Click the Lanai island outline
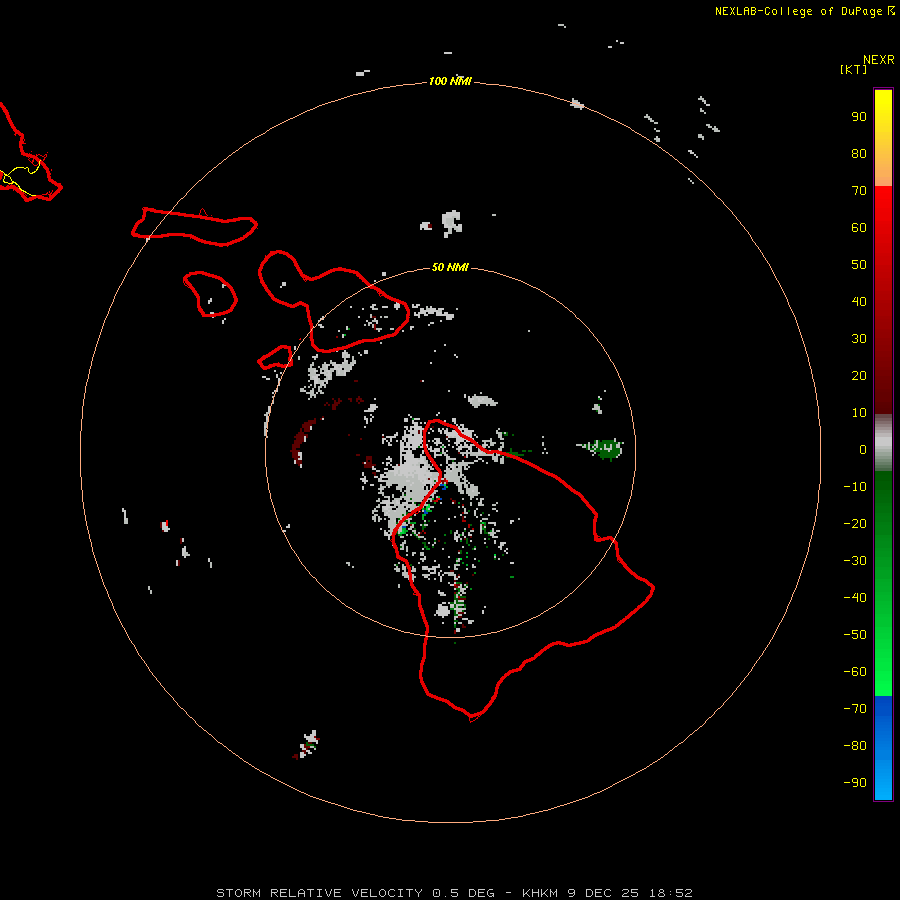 (210, 294)
